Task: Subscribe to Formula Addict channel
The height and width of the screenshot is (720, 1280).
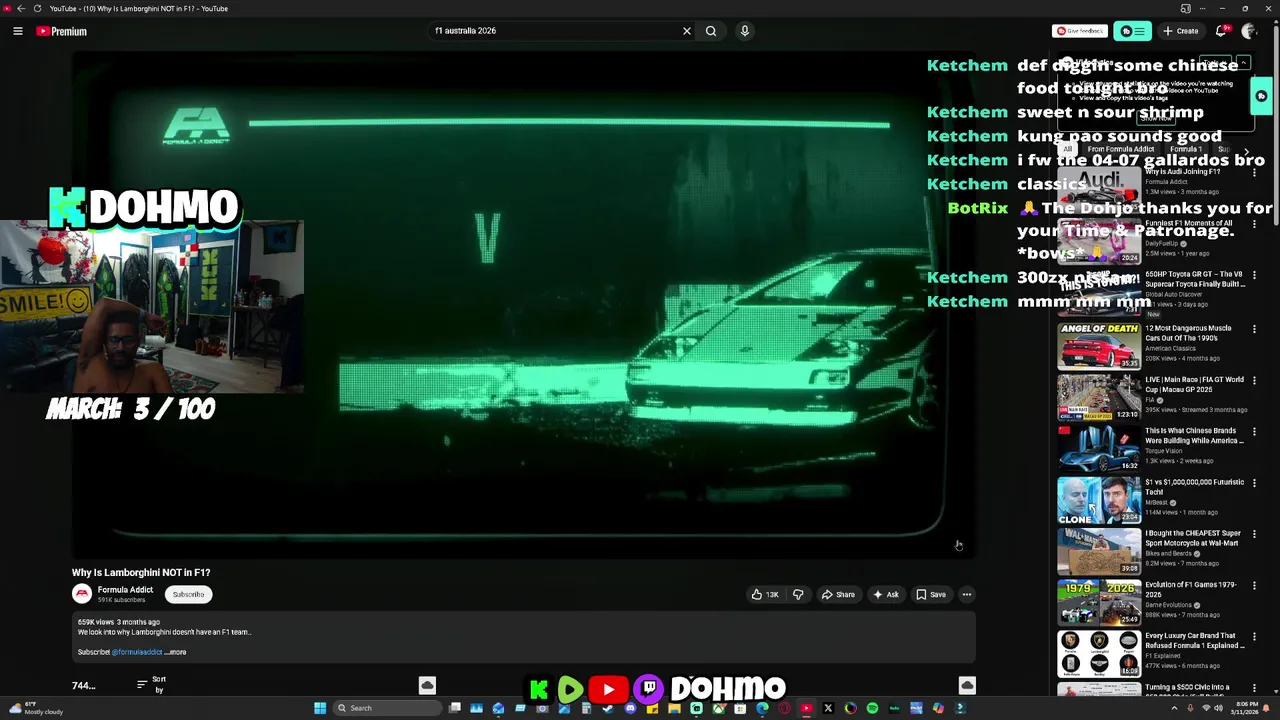Action: click(188, 594)
